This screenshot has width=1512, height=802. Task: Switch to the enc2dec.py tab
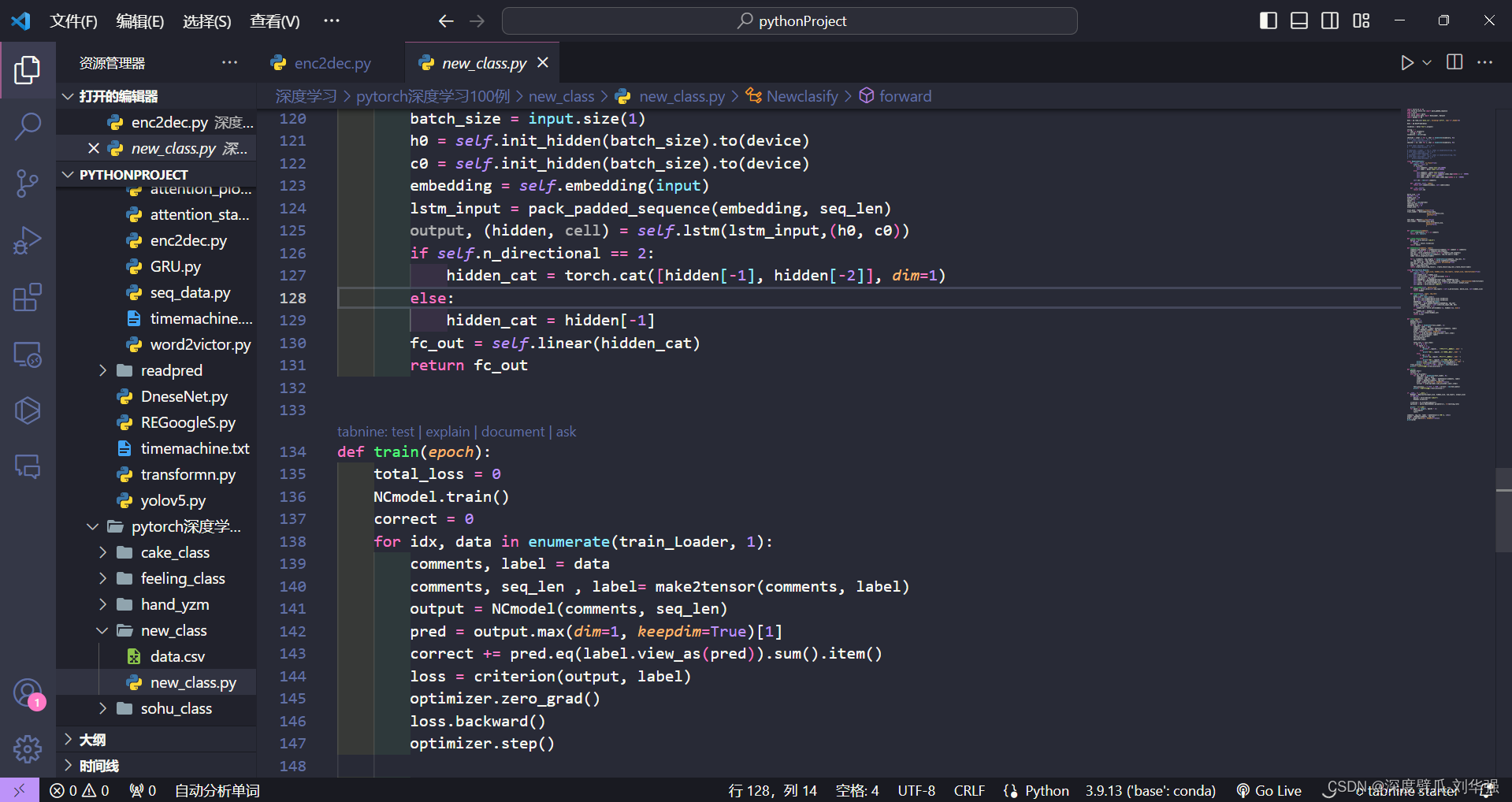coord(331,62)
